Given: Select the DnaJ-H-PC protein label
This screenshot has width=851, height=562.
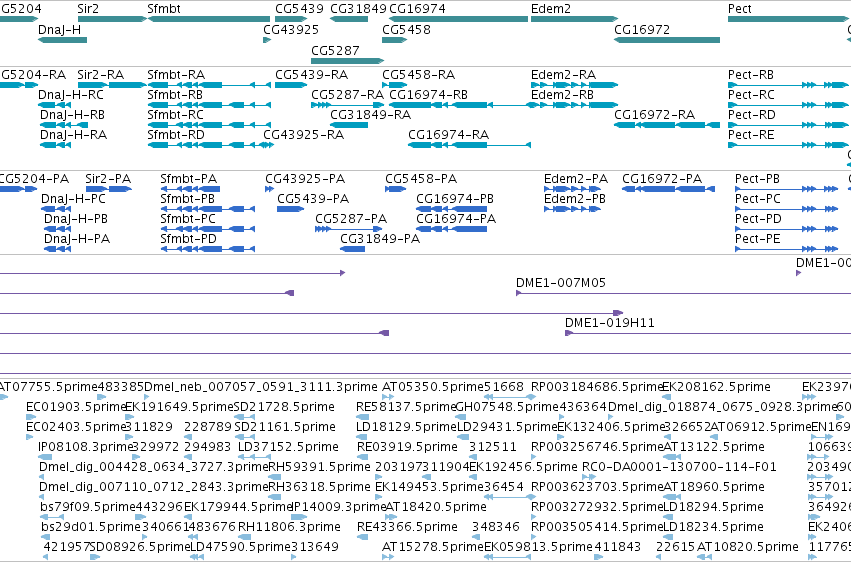Looking at the screenshot, I should tap(73, 199).
